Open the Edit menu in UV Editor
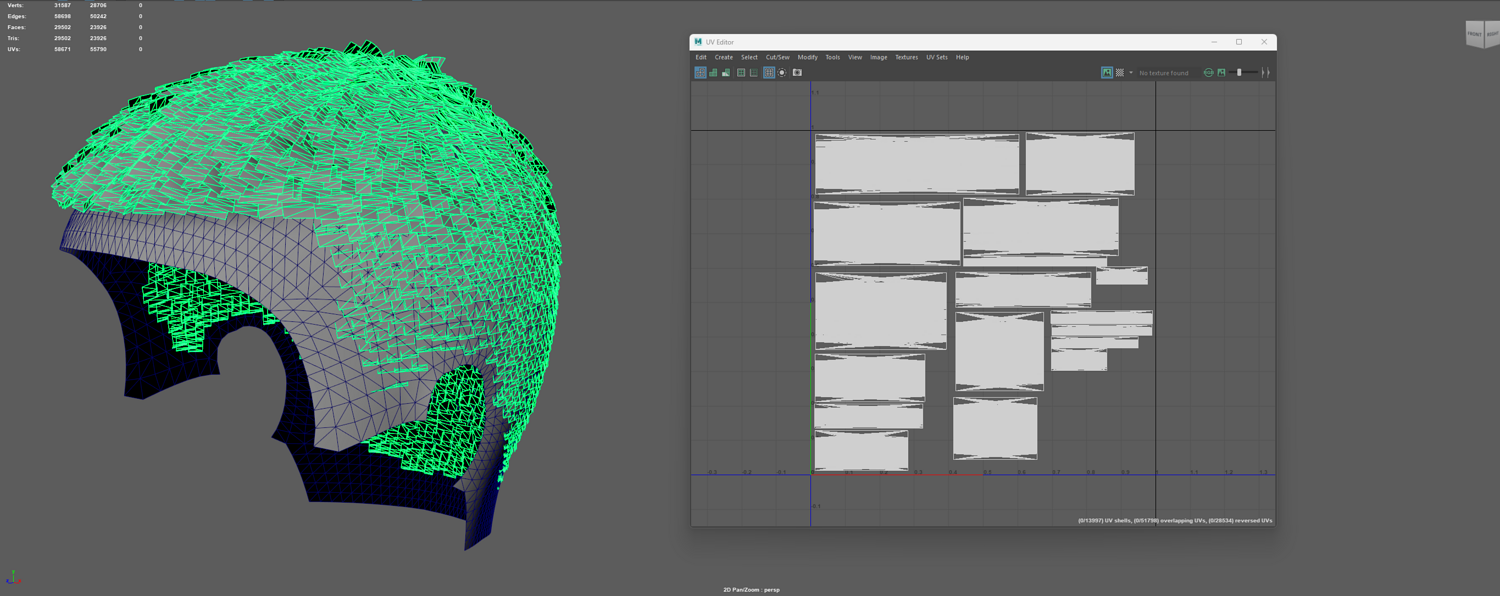The width and height of the screenshot is (1500, 596). 701,57
